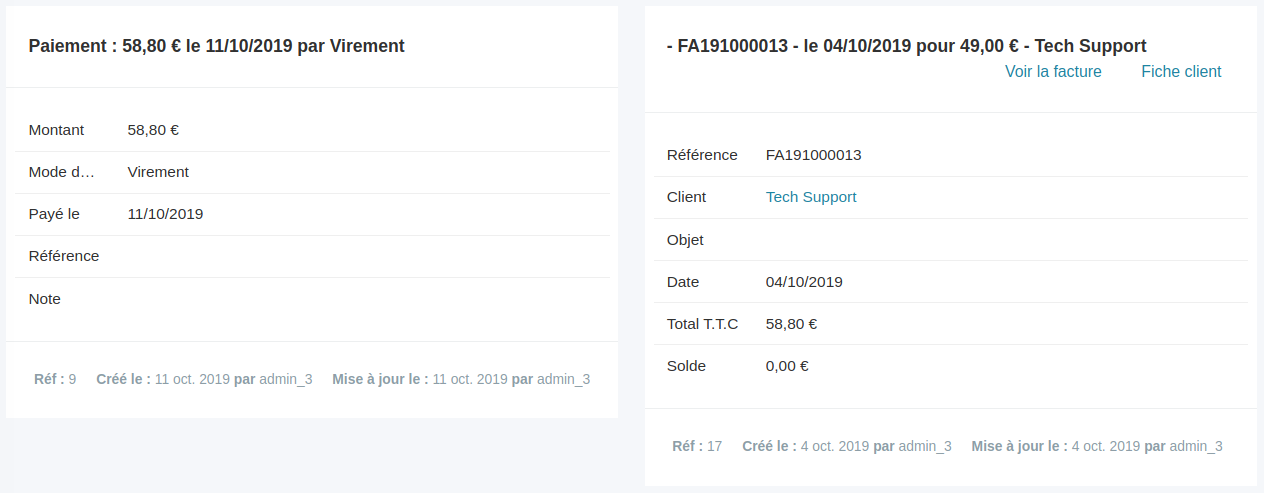Click the Tech Support client link

811,197
